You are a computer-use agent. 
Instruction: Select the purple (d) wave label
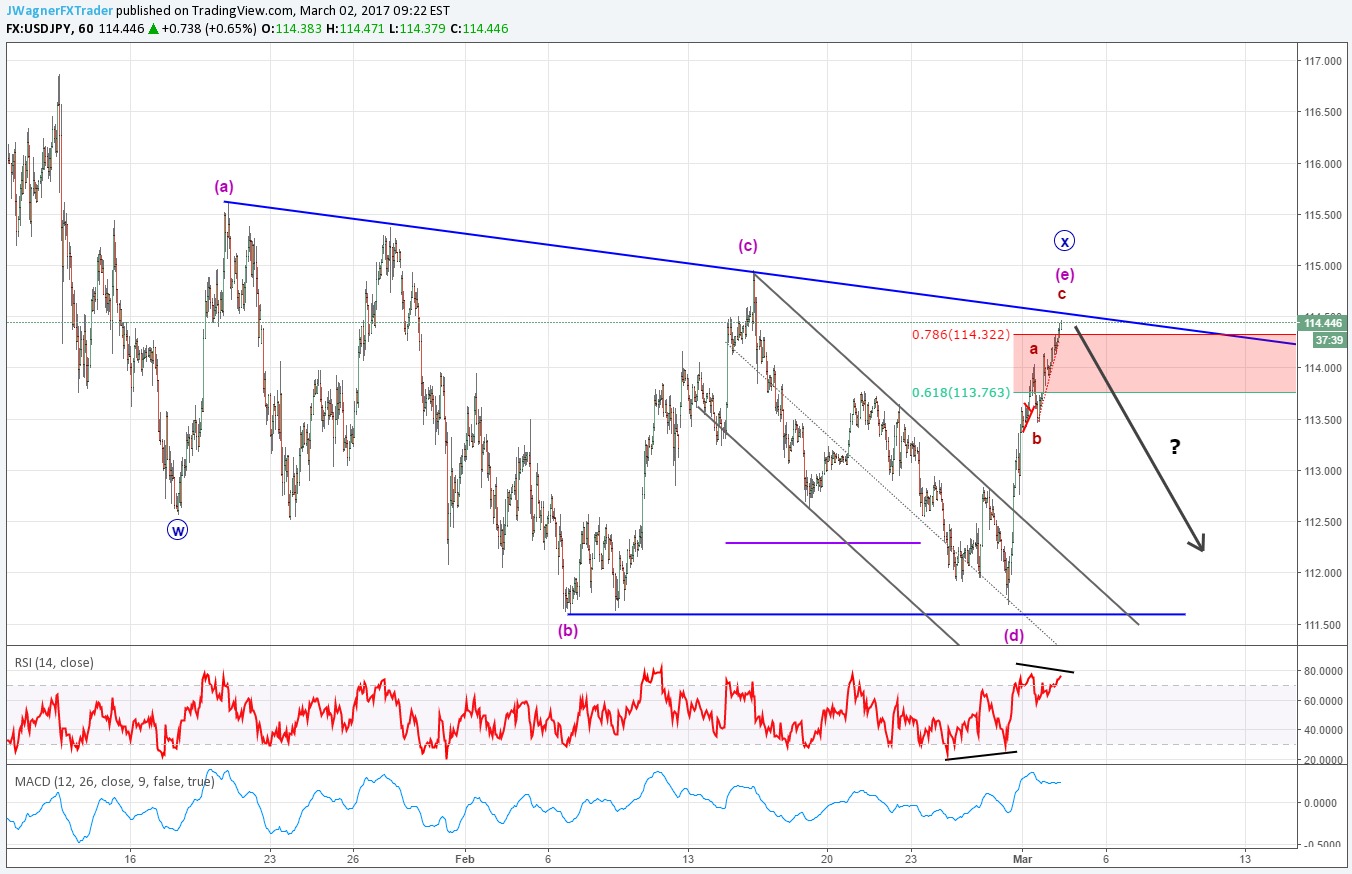[x=1014, y=634]
